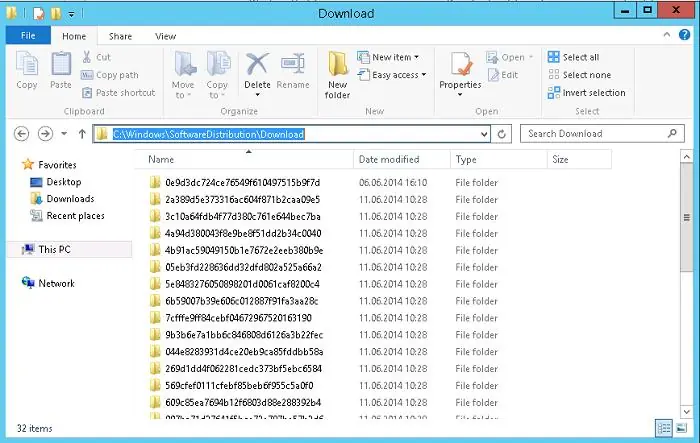Switch to large icons view in status bar
The height and width of the screenshot is (443, 700).
682,428
